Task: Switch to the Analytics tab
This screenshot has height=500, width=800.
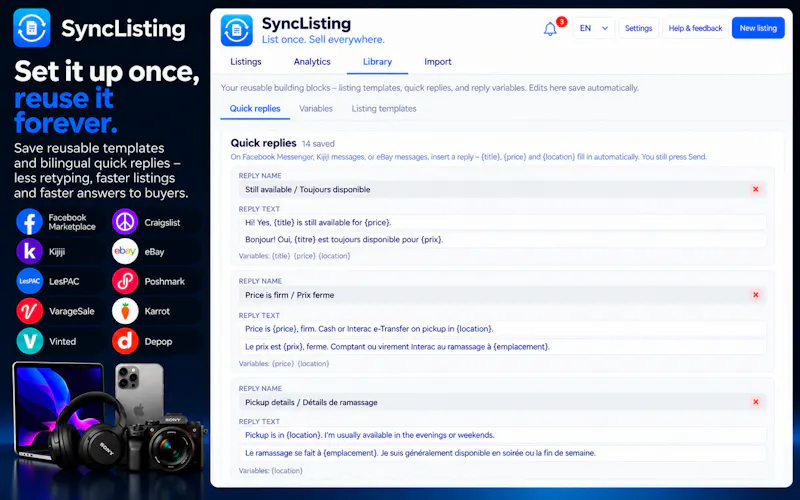Action: click(312, 62)
